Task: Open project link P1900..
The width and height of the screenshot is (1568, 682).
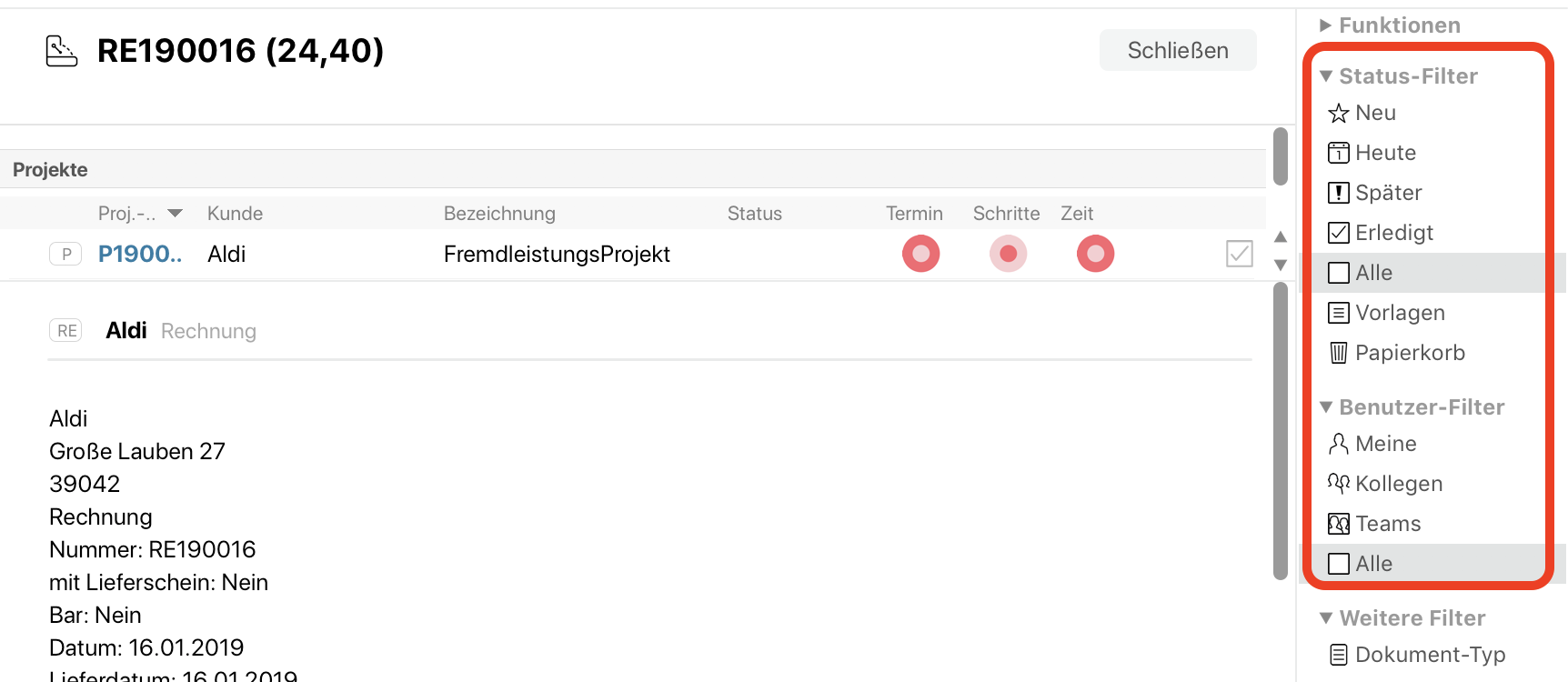Action: [140, 254]
